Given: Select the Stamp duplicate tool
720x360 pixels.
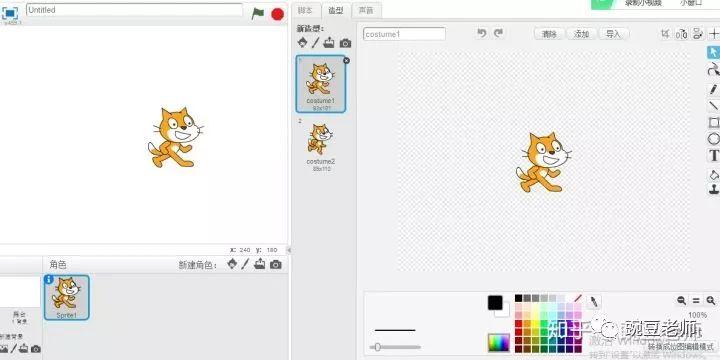Looking at the screenshot, I should [714, 189].
